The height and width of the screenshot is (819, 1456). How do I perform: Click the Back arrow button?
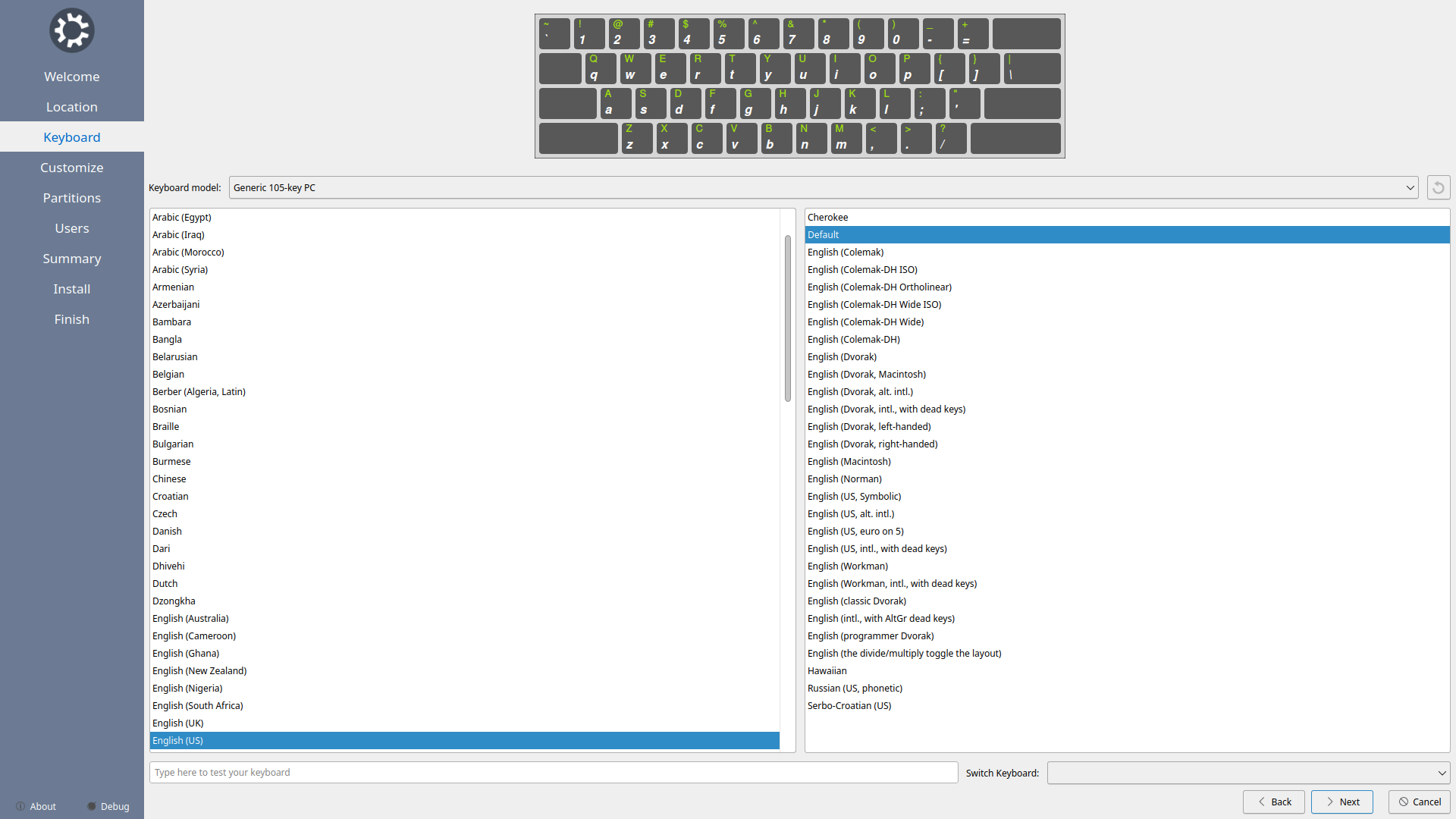[x=1273, y=802]
